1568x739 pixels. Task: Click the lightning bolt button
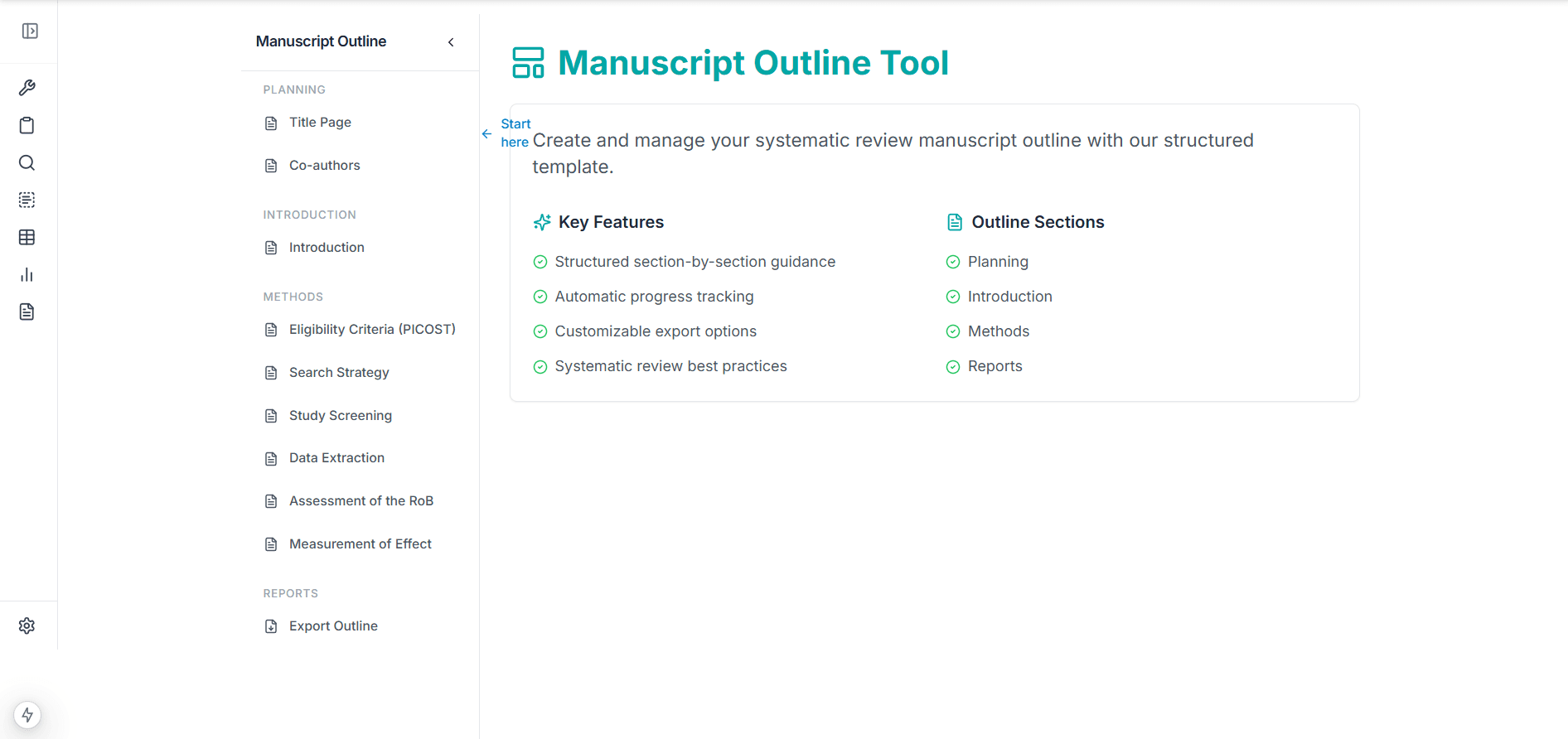pos(27,715)
